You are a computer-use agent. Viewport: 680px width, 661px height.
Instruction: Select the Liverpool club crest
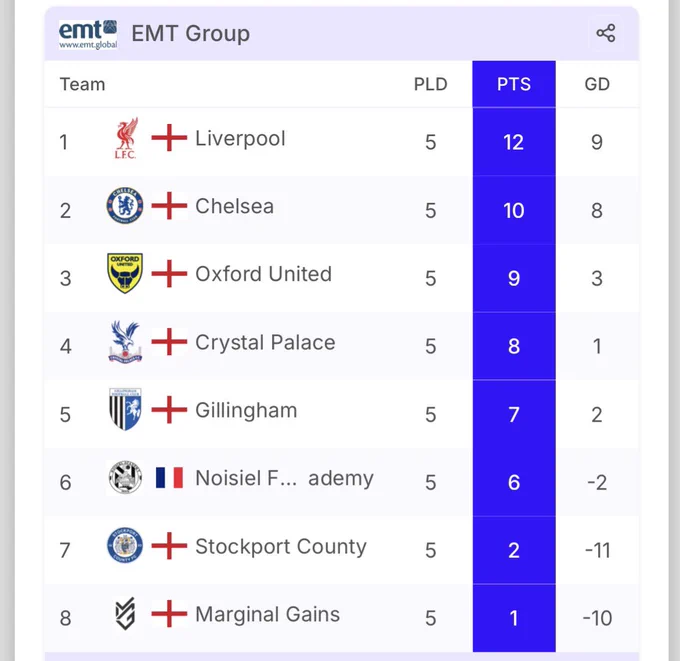(x=125, y=138)
